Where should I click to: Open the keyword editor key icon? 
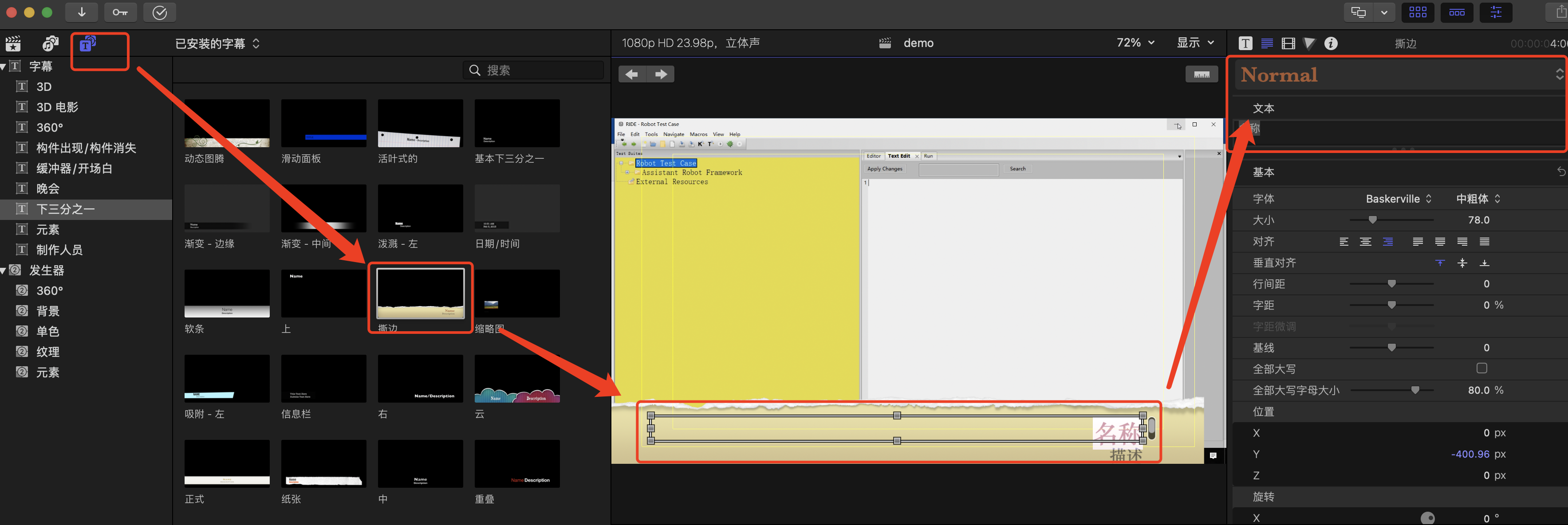pos(120,12)
